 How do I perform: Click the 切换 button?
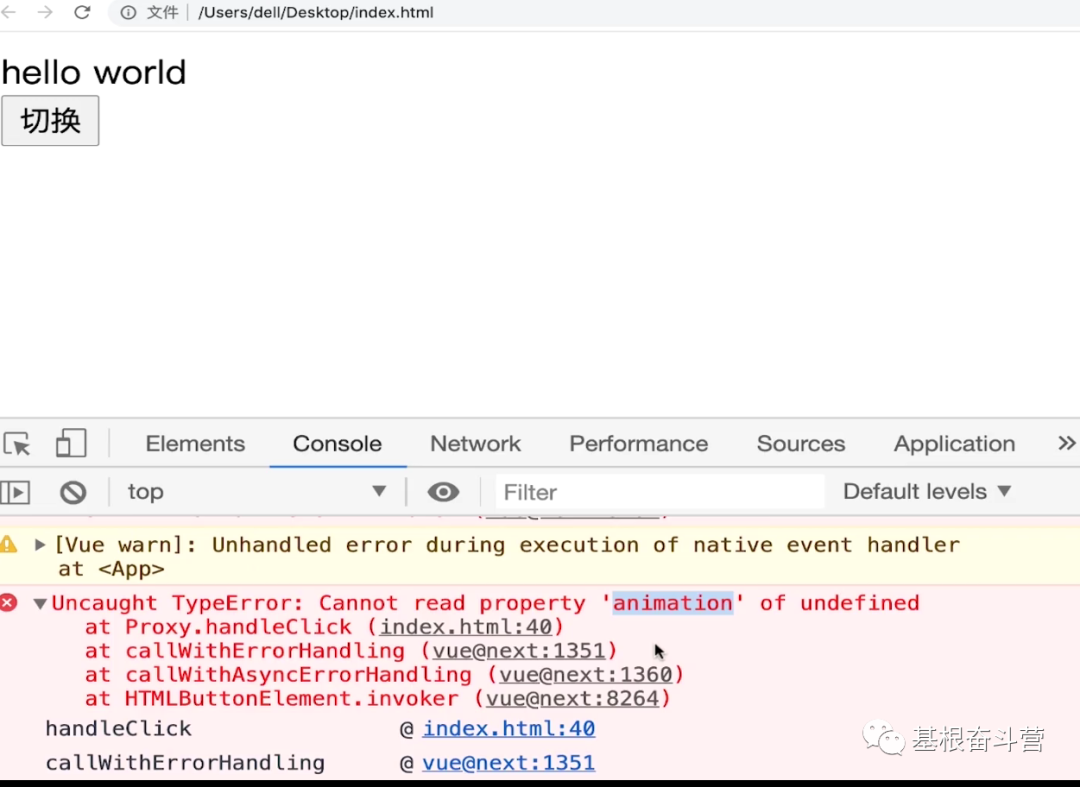50,121
